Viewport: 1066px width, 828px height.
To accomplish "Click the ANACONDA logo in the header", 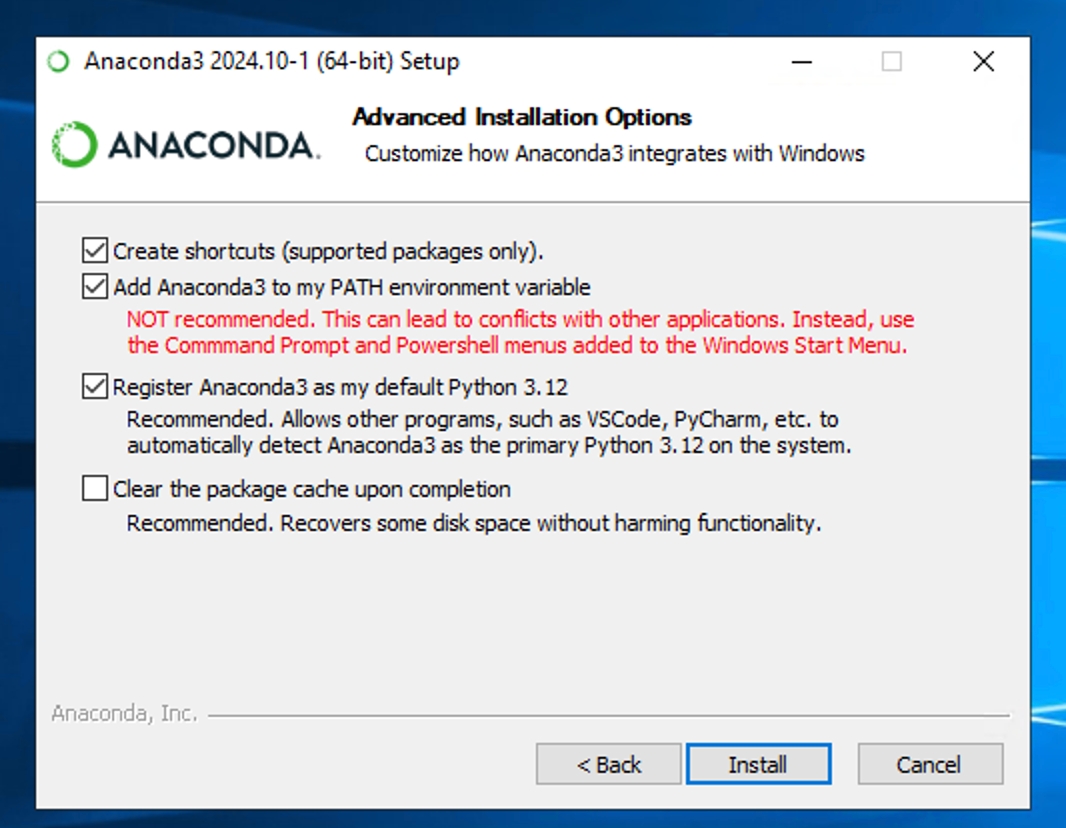I will tap(186, 145).
